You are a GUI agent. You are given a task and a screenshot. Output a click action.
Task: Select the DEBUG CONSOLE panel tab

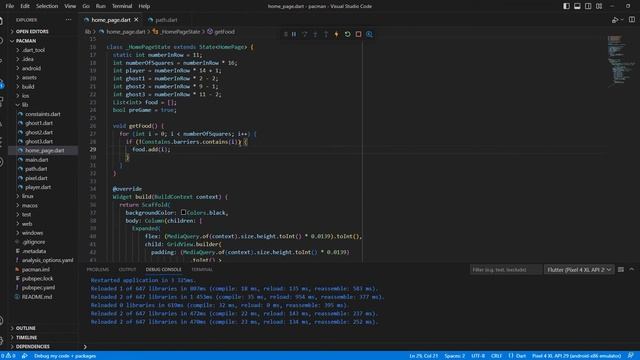[x=163, y=269]
